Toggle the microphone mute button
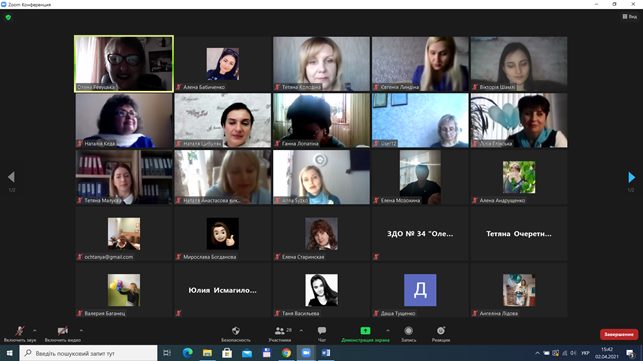 20,331
